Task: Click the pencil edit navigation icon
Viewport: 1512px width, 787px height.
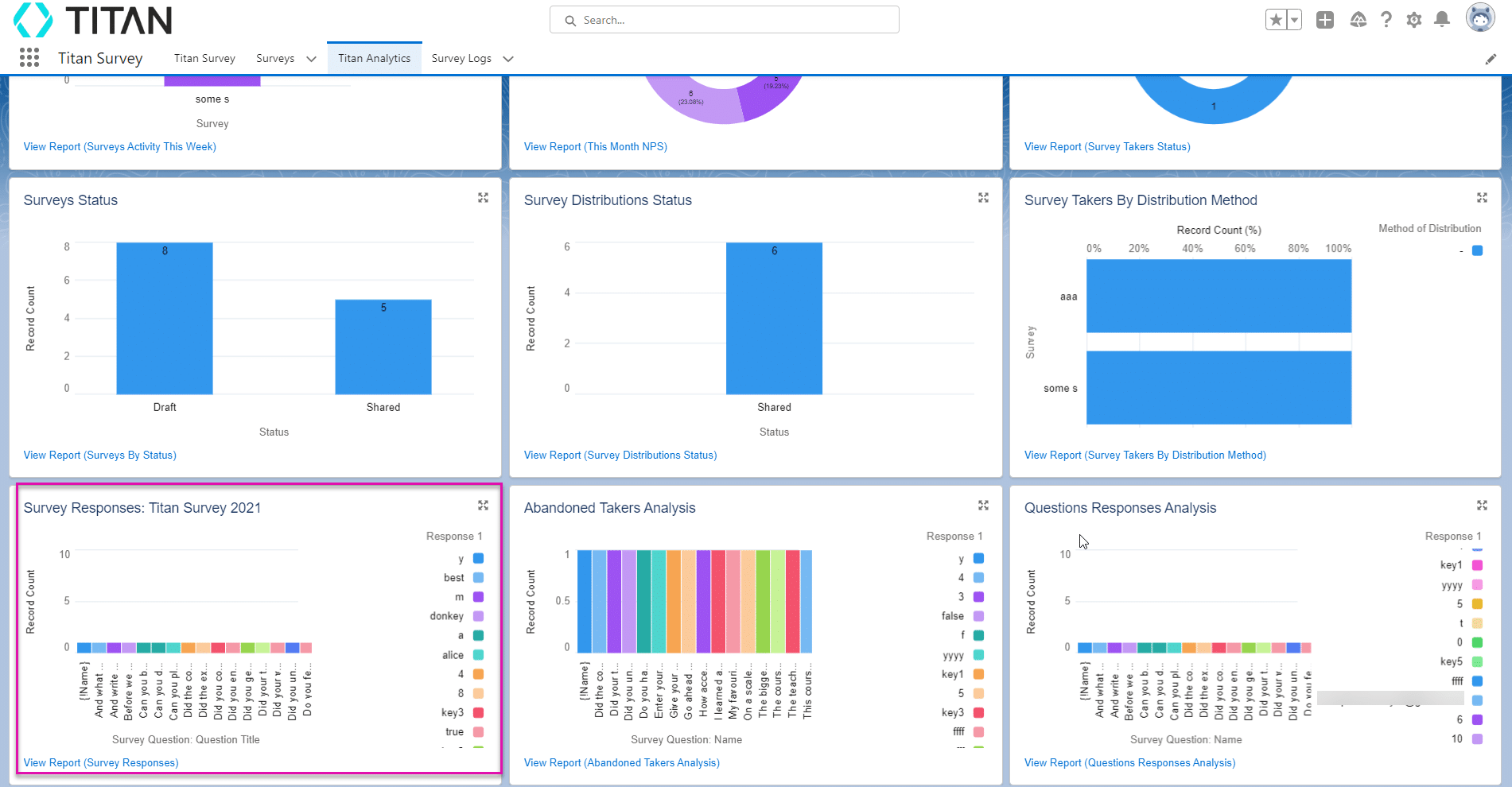Action: 1491,59
